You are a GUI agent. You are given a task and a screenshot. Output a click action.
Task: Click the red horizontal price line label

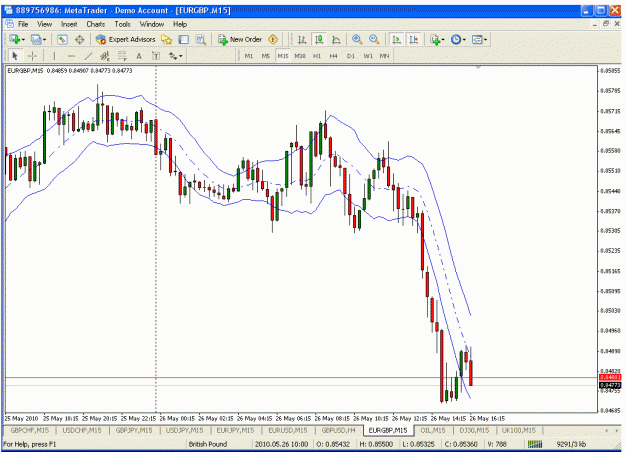610,377
